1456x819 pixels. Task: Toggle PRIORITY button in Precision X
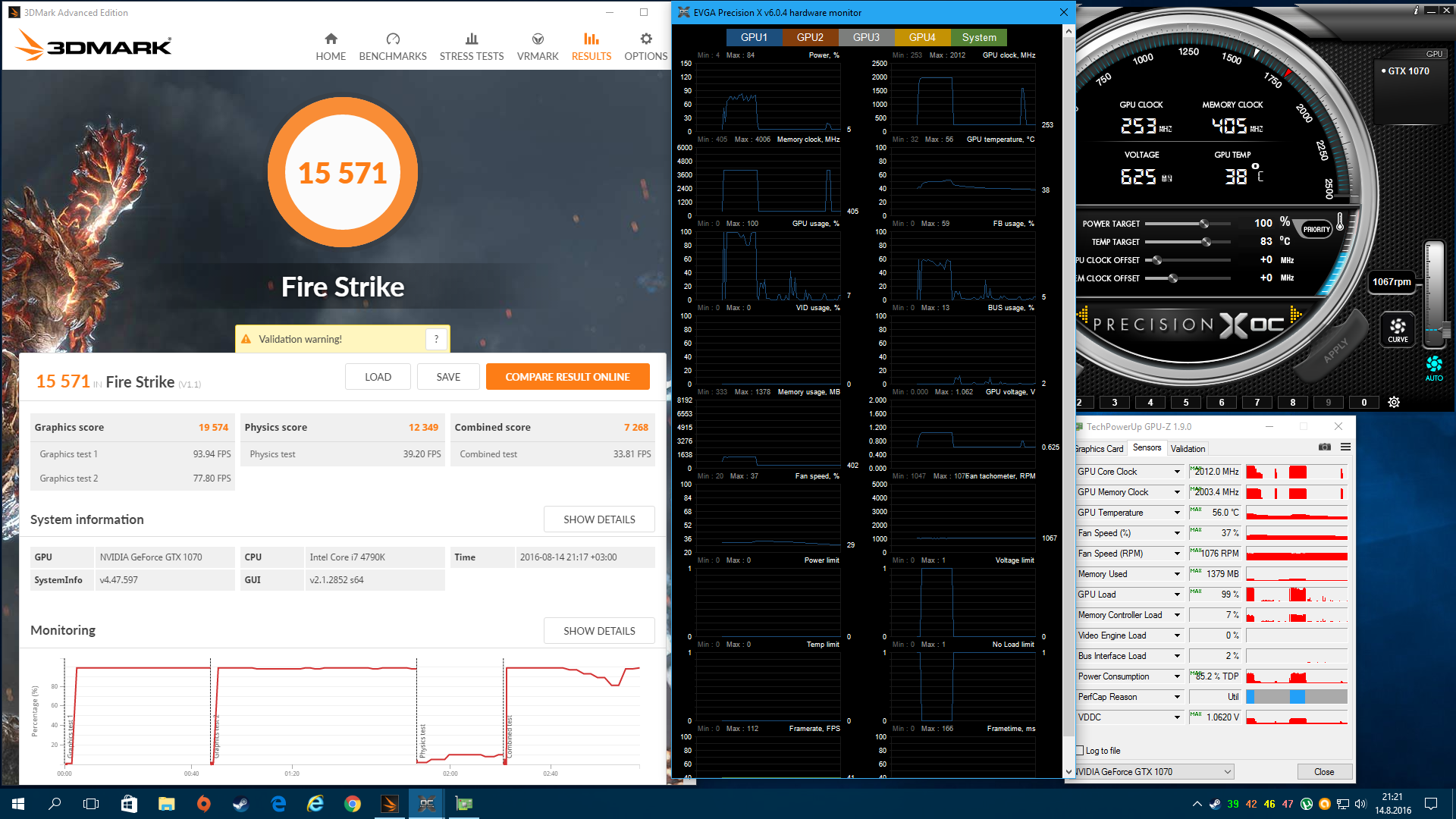[1316, 229]
